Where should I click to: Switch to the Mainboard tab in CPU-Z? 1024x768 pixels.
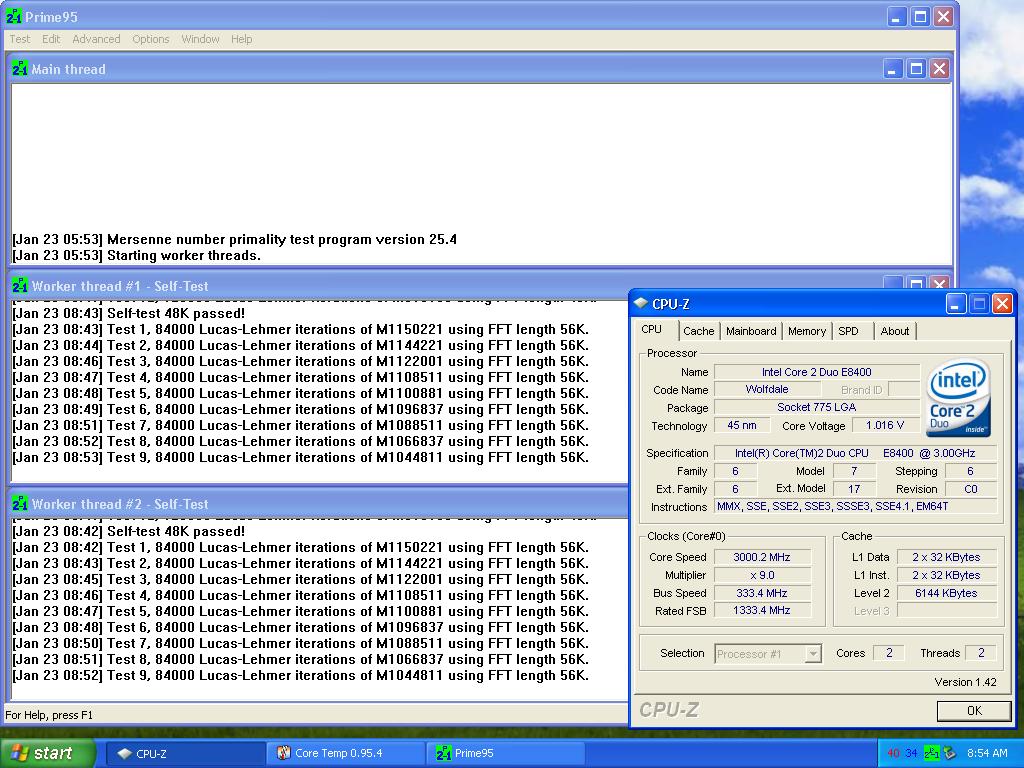(751, 331)
